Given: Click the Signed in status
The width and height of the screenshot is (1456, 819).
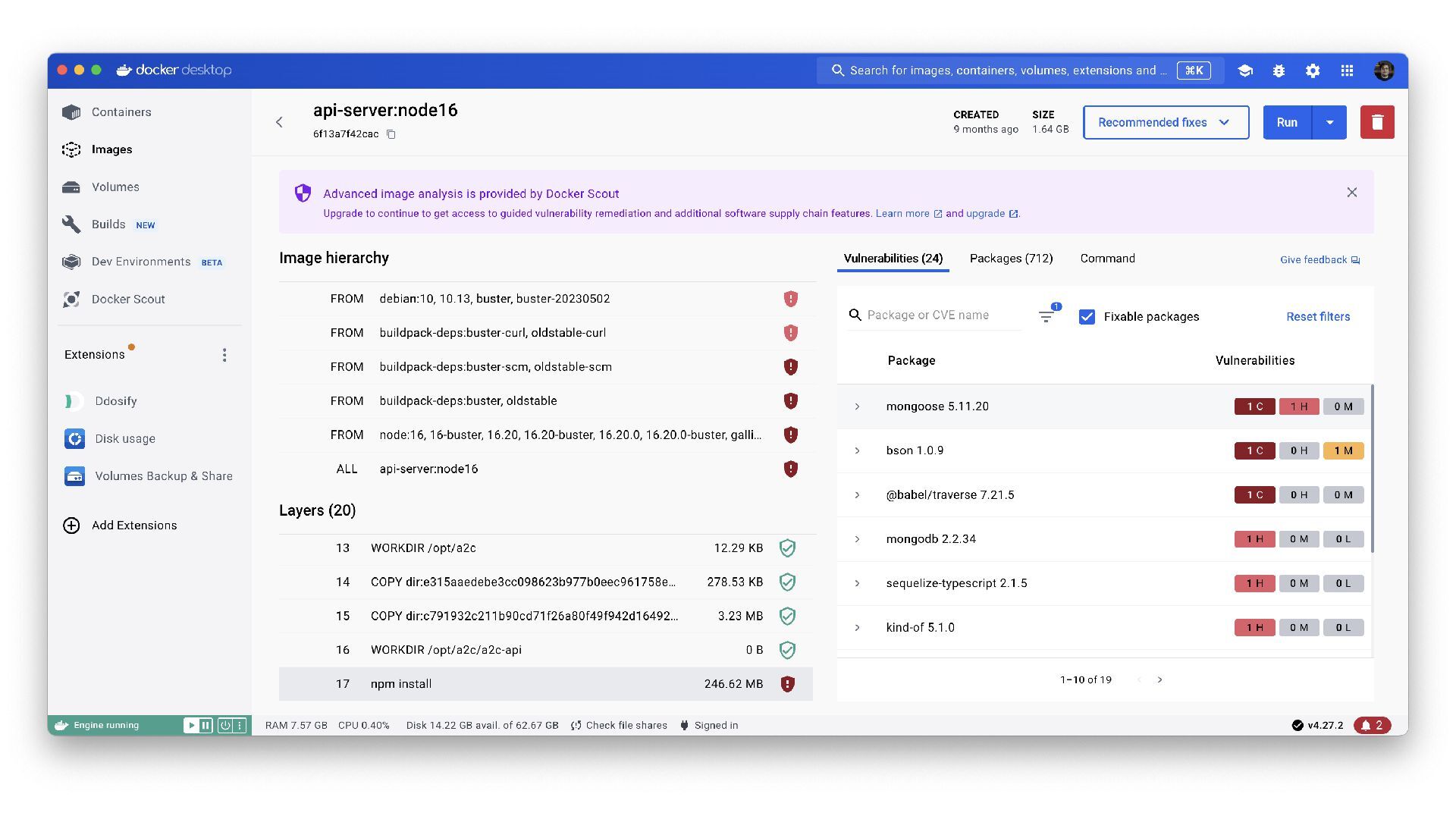Looking at the screenshot, I should click(x=708, y=726).
